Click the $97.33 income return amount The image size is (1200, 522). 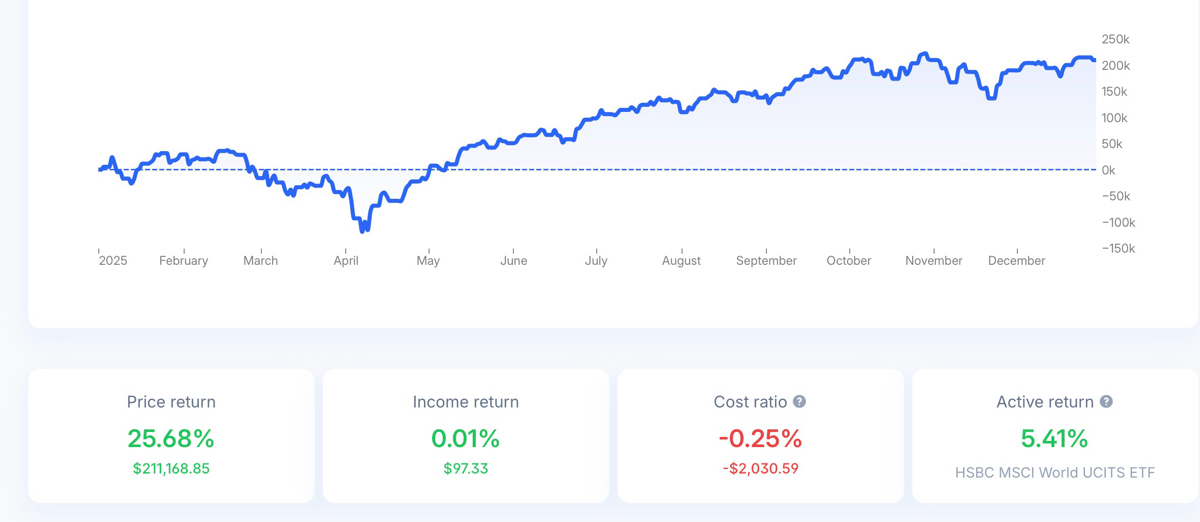tap(466, 468)
